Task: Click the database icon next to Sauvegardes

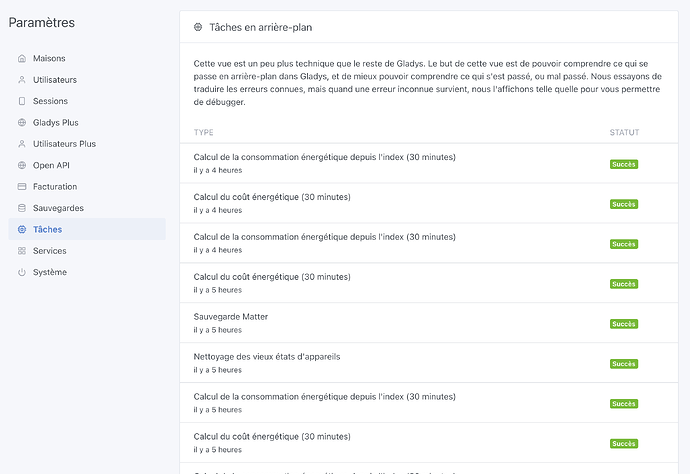Action: [22, 208]
